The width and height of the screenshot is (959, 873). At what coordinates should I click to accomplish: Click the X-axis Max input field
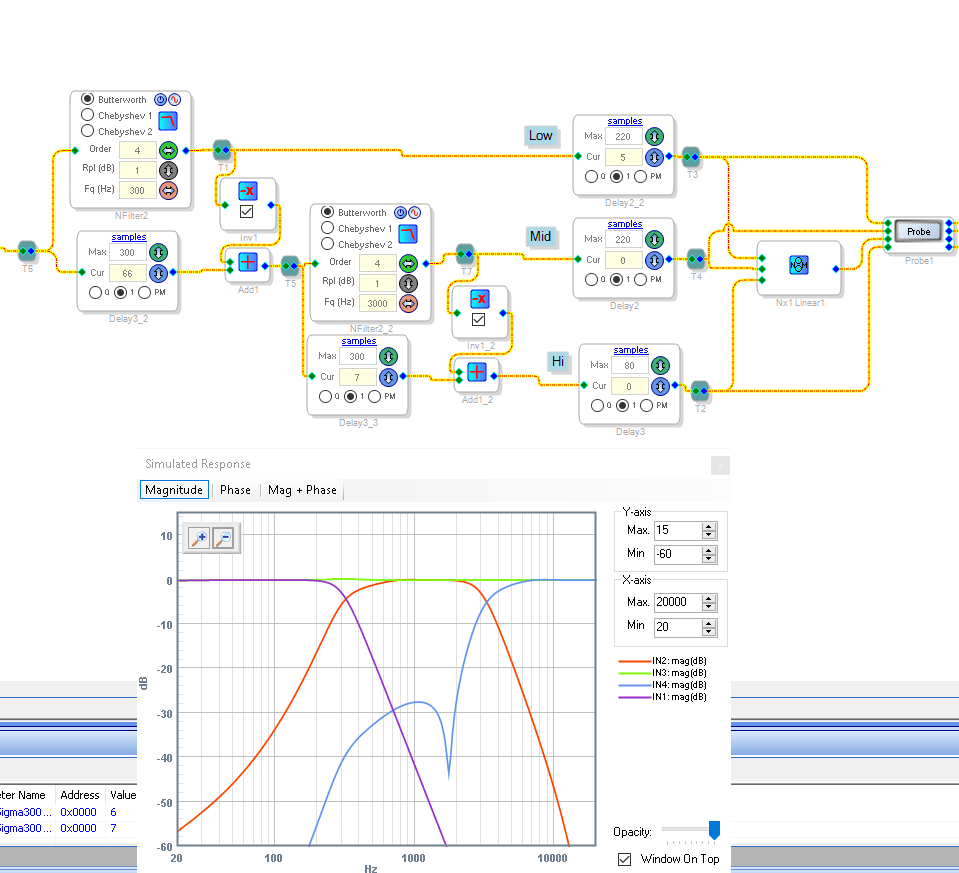[x=676, y=603]
